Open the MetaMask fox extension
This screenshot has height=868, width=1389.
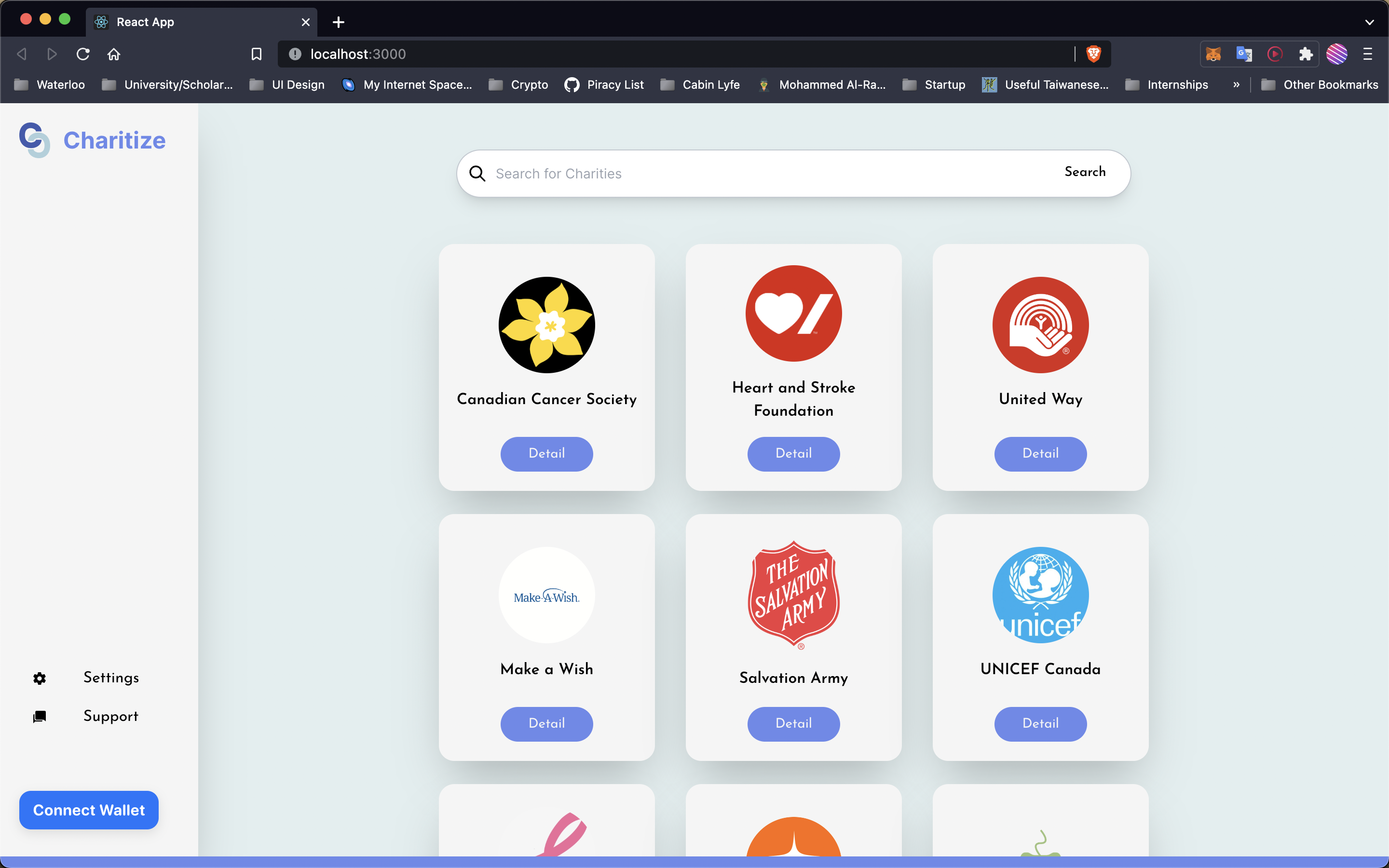pyautogui.click(x=1213, y=54)
